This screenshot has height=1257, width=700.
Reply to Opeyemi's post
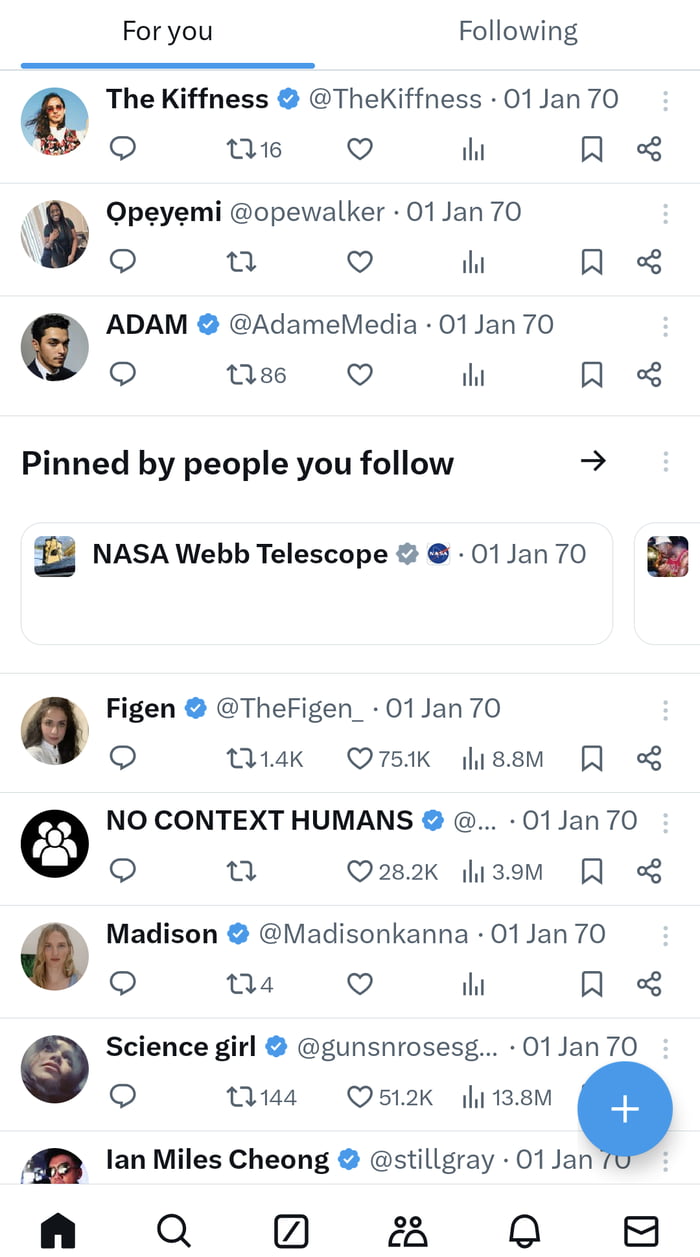[x=122, y=261]
